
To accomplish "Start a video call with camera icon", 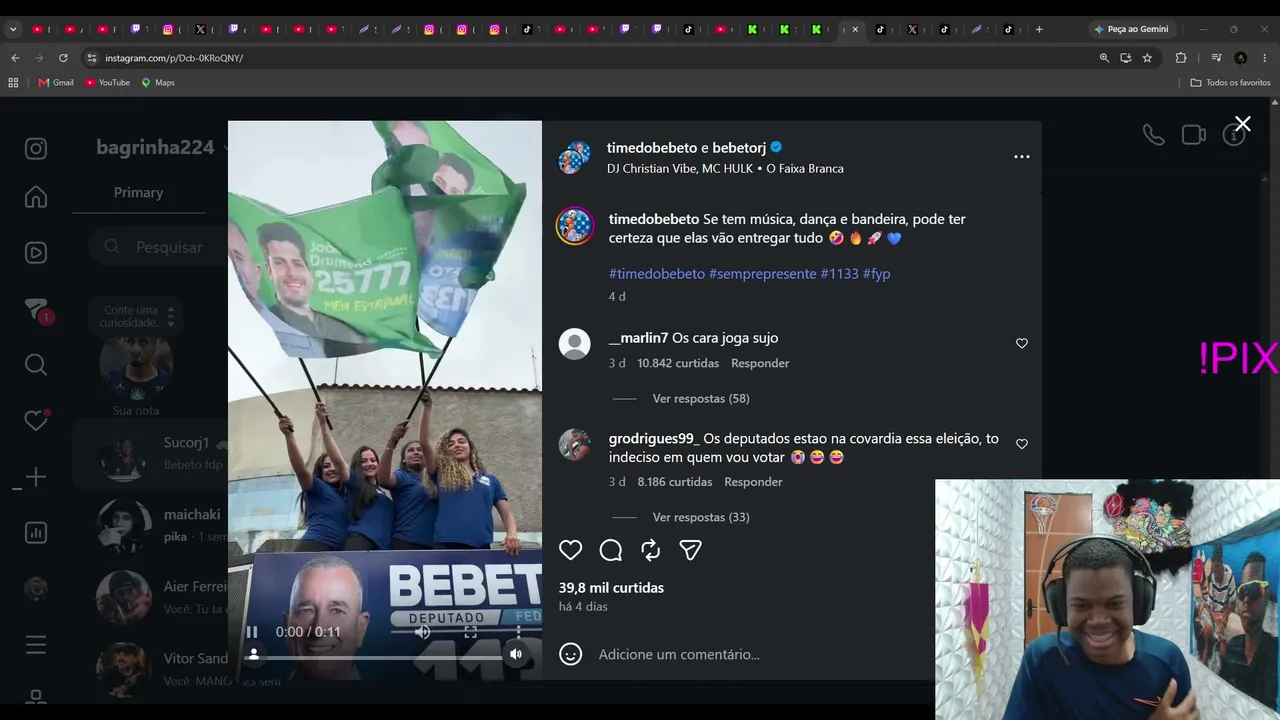I will tap(1194, 135).
